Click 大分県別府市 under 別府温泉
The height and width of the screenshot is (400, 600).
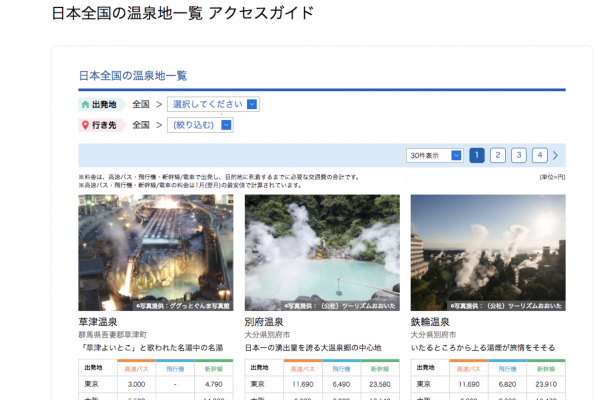coord(267,335)
